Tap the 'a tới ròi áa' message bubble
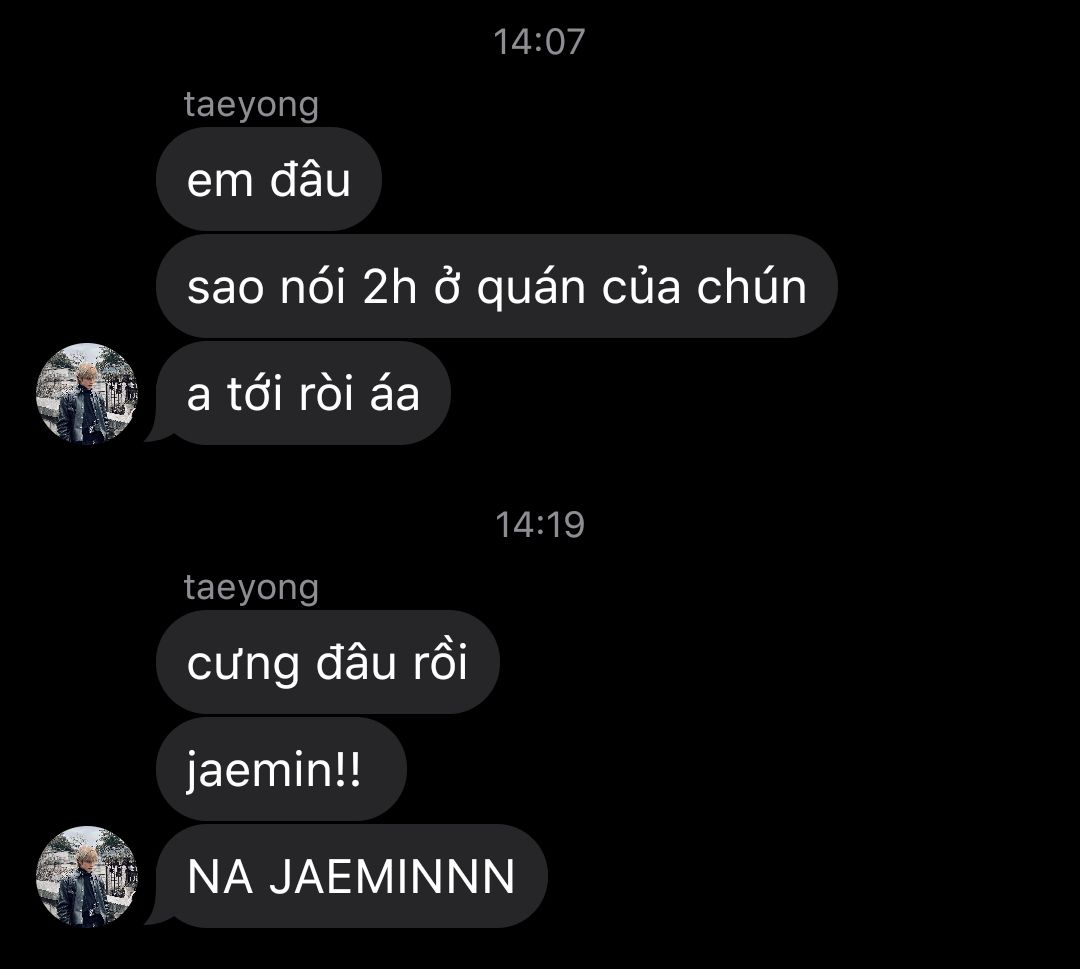 point(303,393)
